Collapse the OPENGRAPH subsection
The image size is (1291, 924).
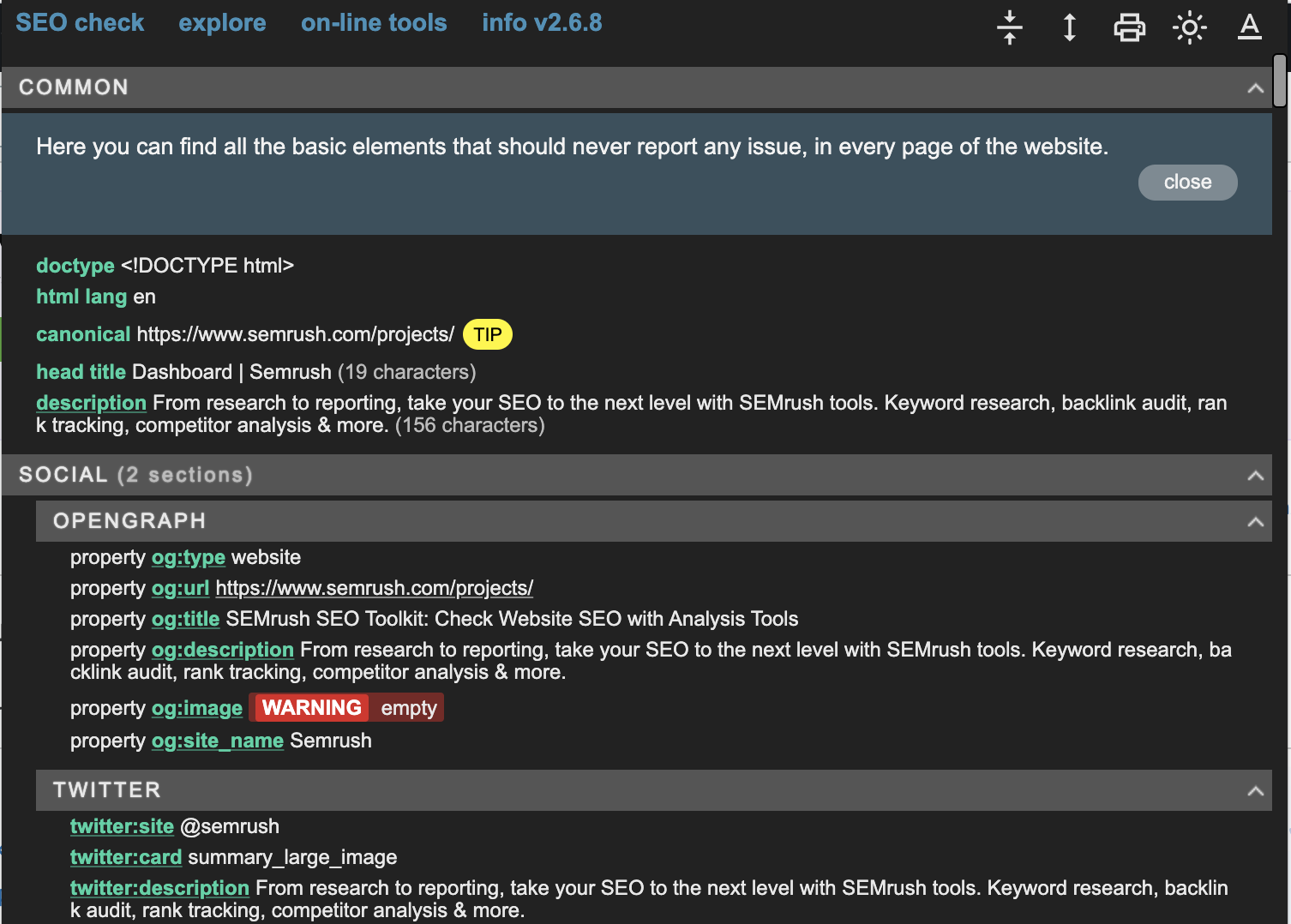pos(1255,520)
